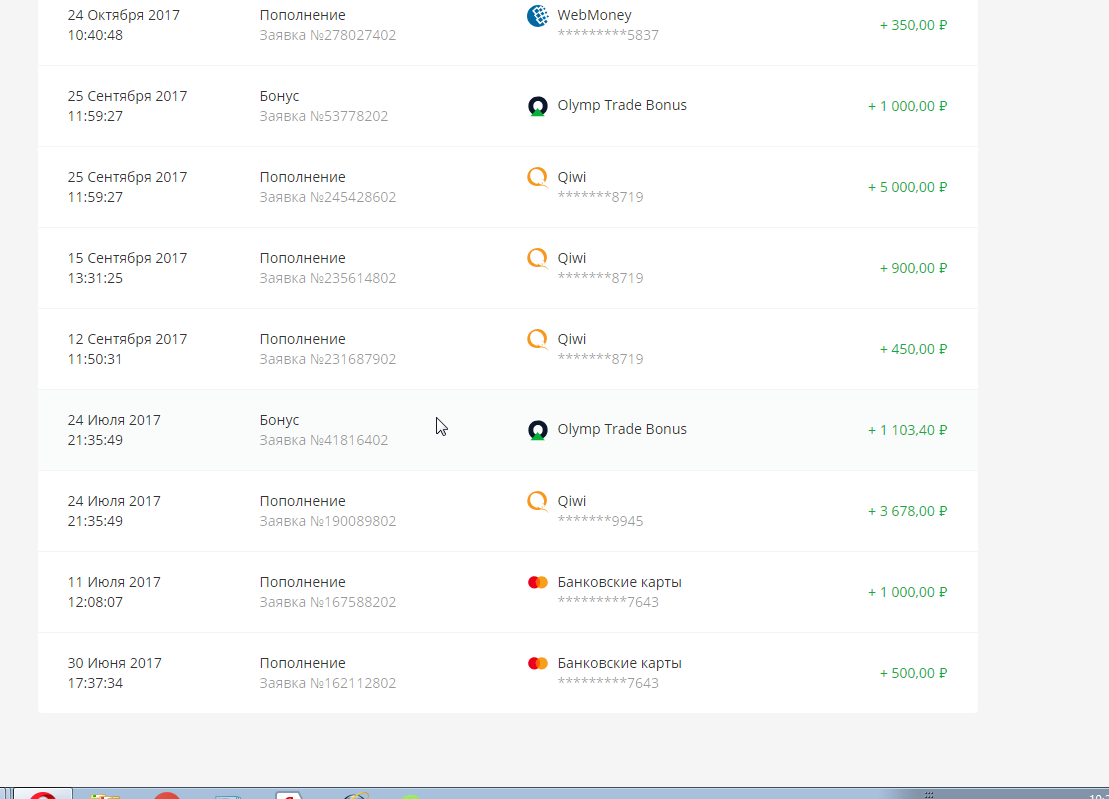Click Банковские карты label in 30 Июня row
The width and height of the screenshot is (1109, 799).
pos(620,663)
